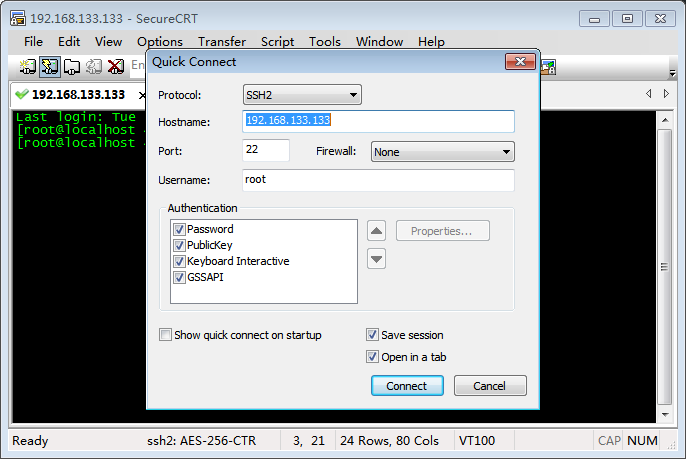Click 'Keyboard Interactive' label in list
This screenshot has width=686, height=459.
[238, 261]
